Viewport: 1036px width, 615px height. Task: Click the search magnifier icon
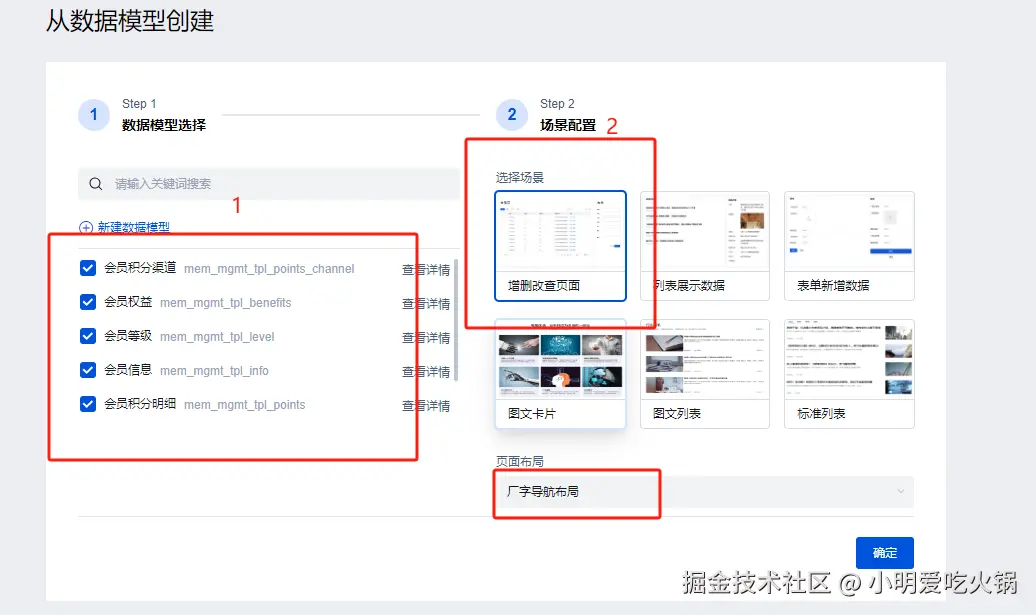(95, 183)
